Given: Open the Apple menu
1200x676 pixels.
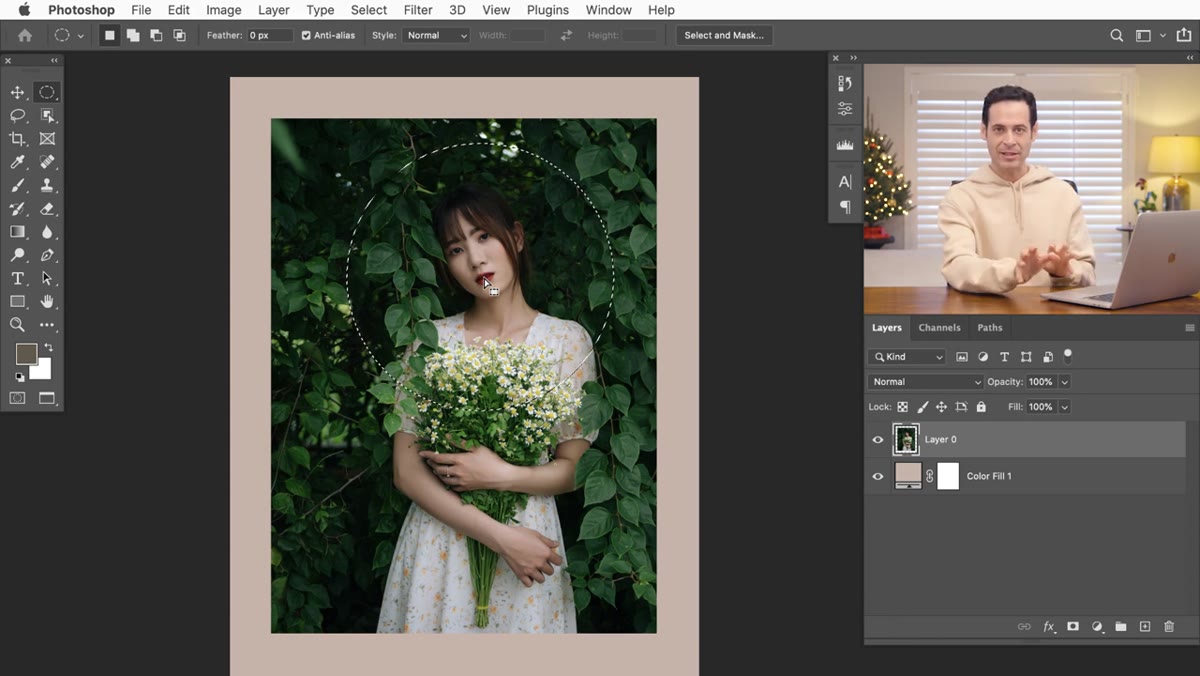Looking at the screenshot, I should (x=24, y=10).
